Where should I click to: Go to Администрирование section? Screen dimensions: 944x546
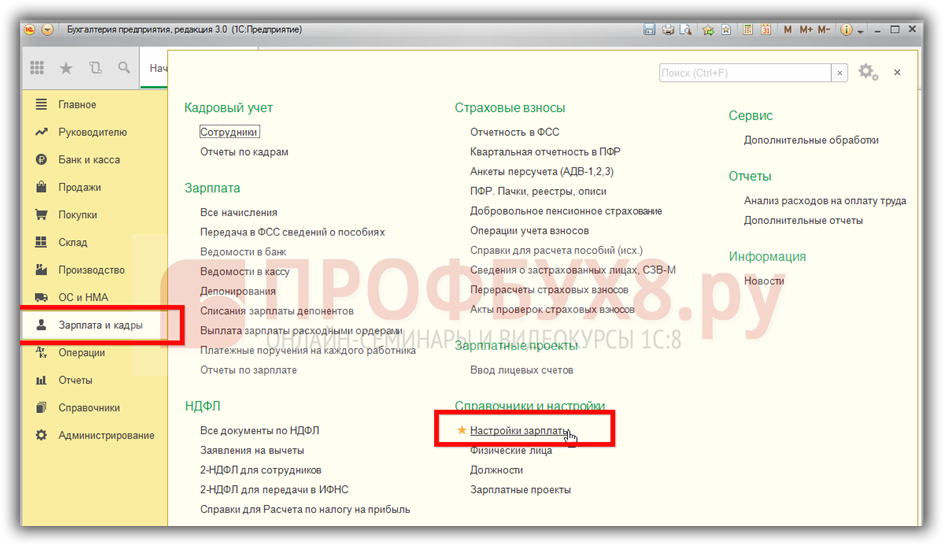pos(106,435)
